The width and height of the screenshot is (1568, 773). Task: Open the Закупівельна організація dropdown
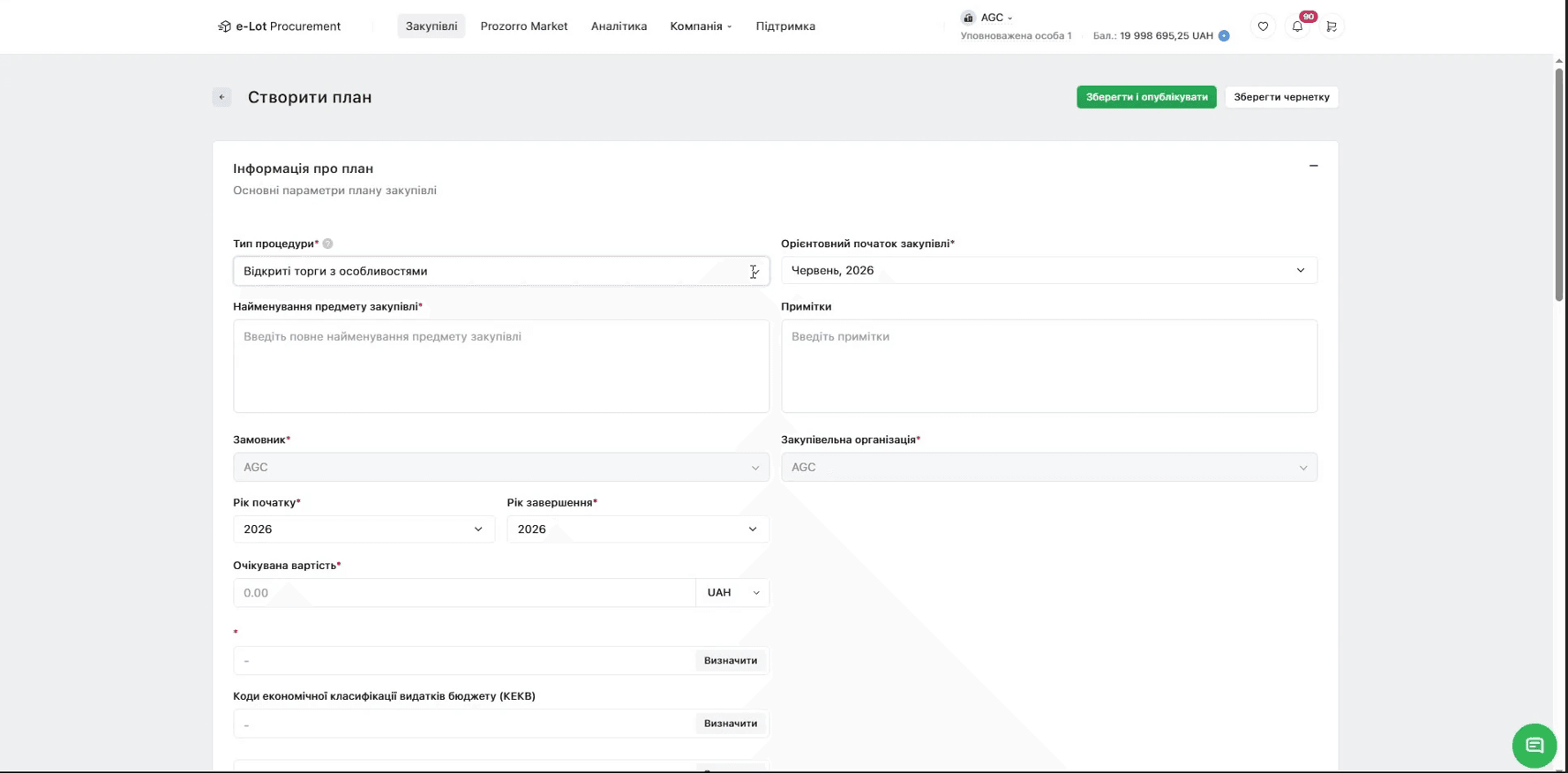(x=1049, y=467)
